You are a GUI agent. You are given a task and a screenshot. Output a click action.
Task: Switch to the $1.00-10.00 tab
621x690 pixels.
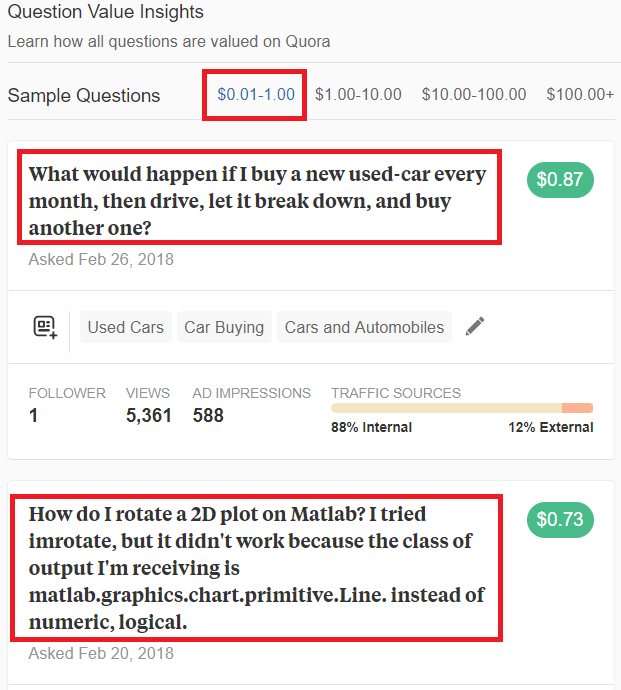pos(358,95)
